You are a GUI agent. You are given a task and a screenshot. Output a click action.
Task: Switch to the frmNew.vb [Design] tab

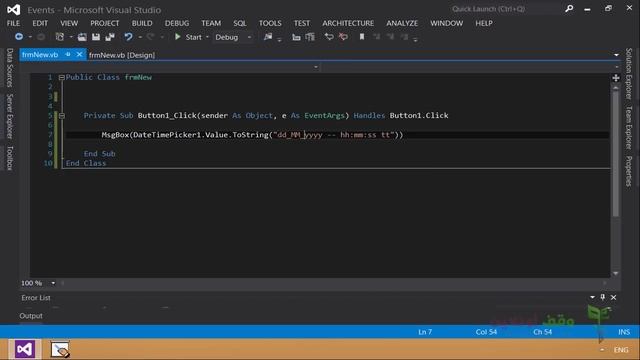[x=122, y=55]
